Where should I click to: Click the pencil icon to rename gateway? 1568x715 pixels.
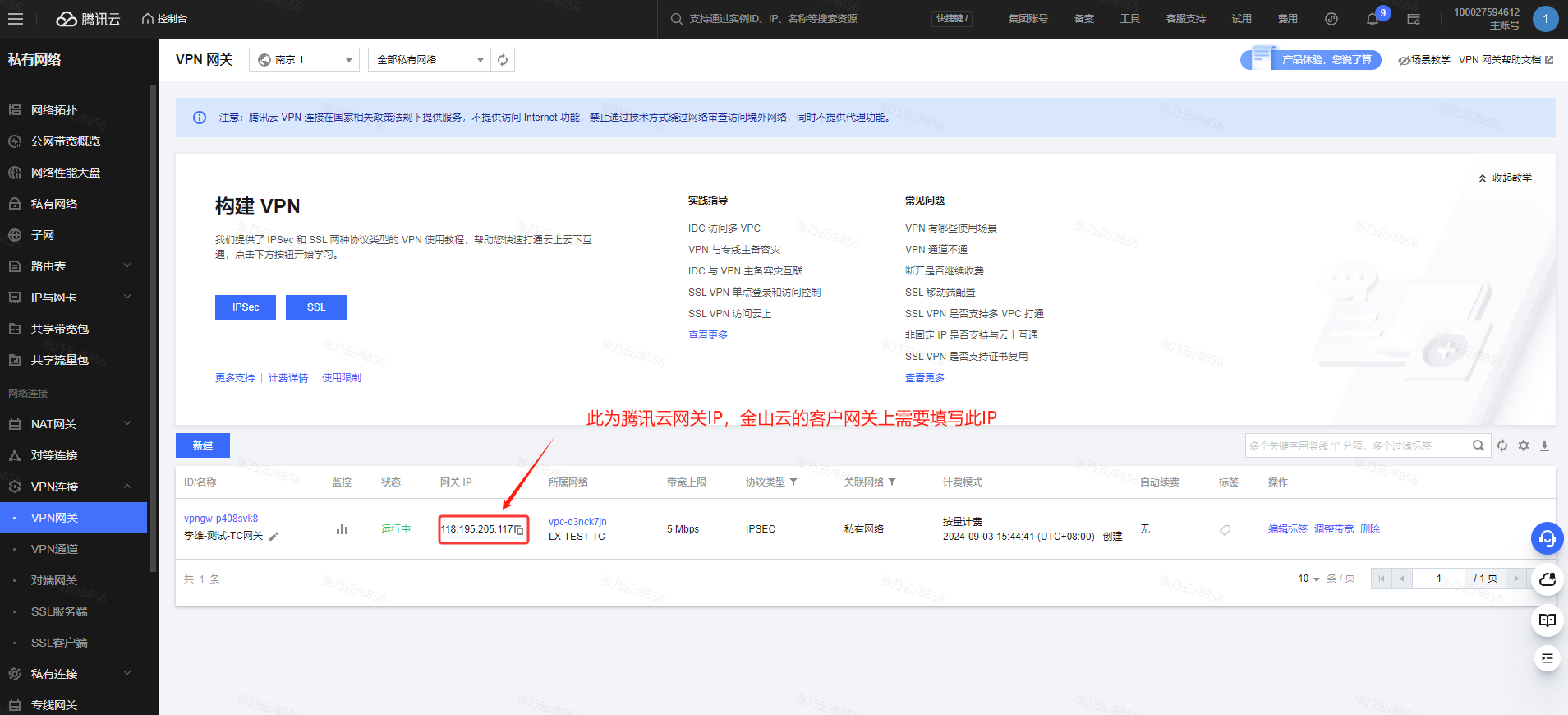click(274, 537)
